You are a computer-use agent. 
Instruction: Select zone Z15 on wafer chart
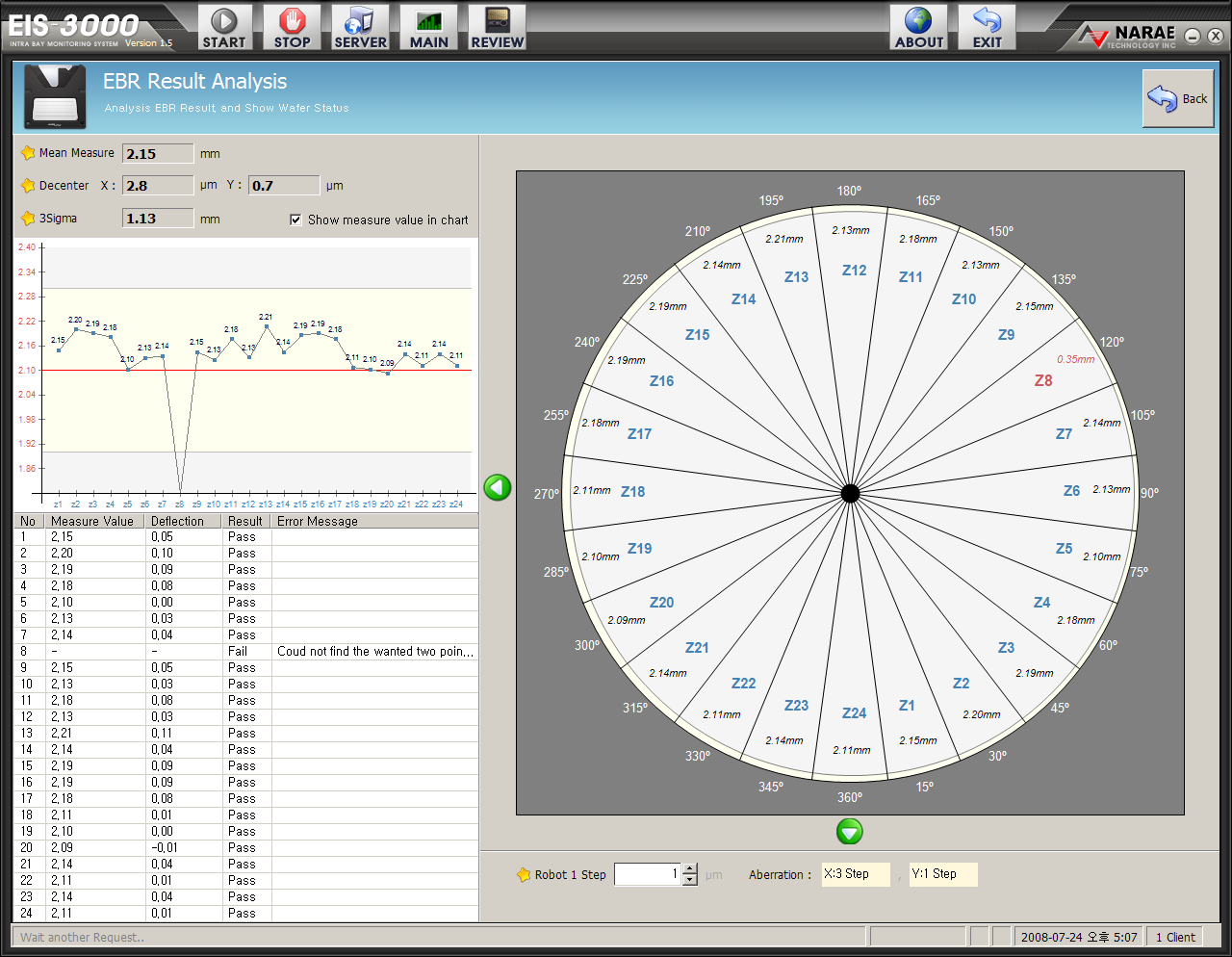coord(698,335)
